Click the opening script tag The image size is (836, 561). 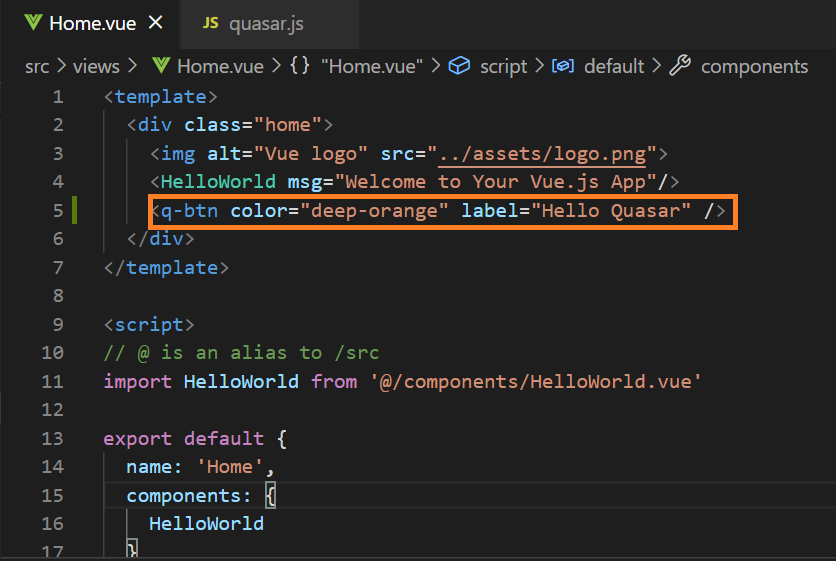pos(149,324)
